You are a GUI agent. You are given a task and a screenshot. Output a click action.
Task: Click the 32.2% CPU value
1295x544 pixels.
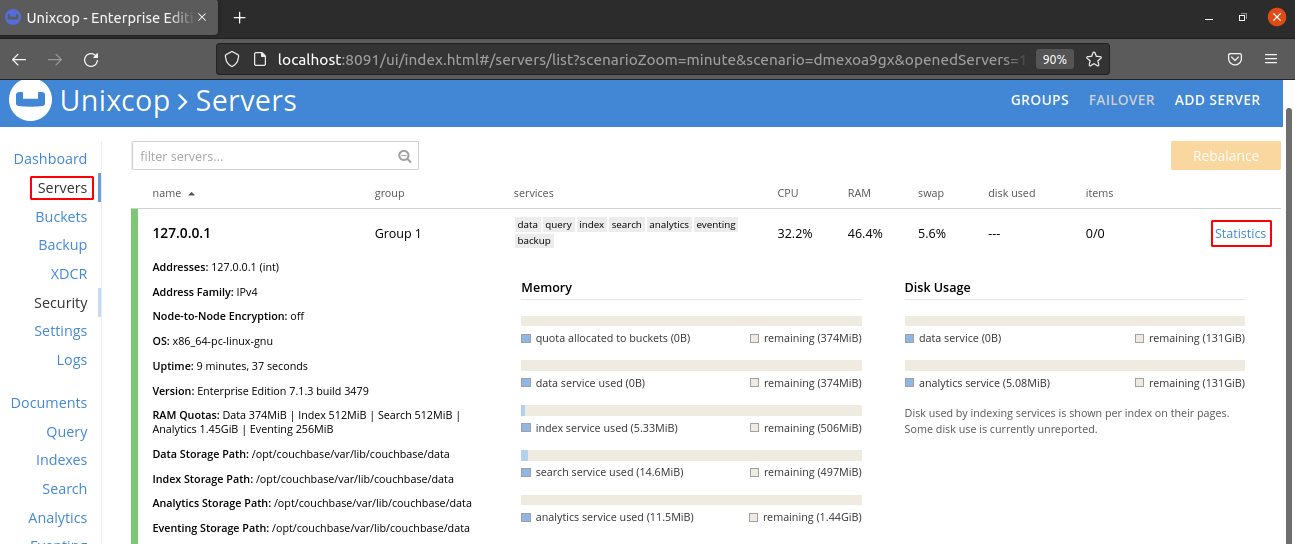coord(795,234)
